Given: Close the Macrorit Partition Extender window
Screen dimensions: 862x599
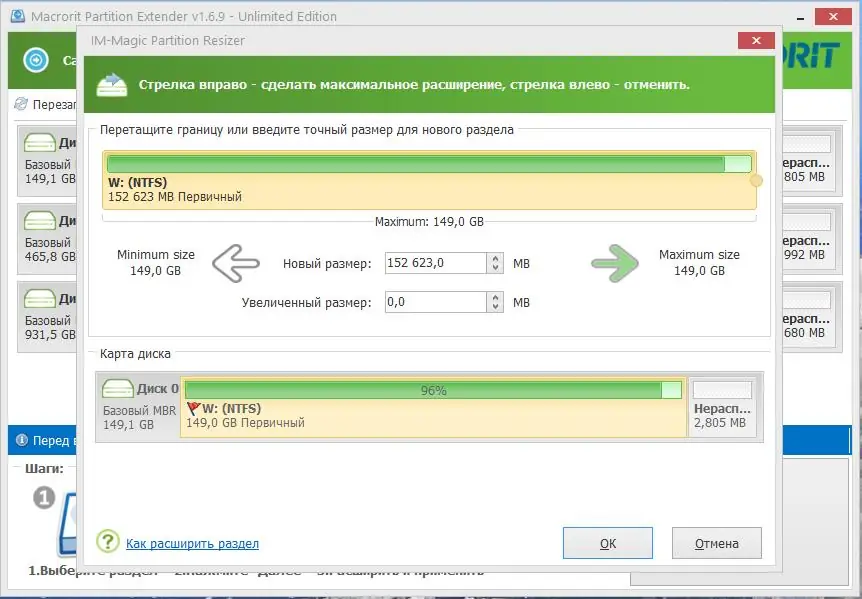Looking at the screenshot, I should (833, 17).
